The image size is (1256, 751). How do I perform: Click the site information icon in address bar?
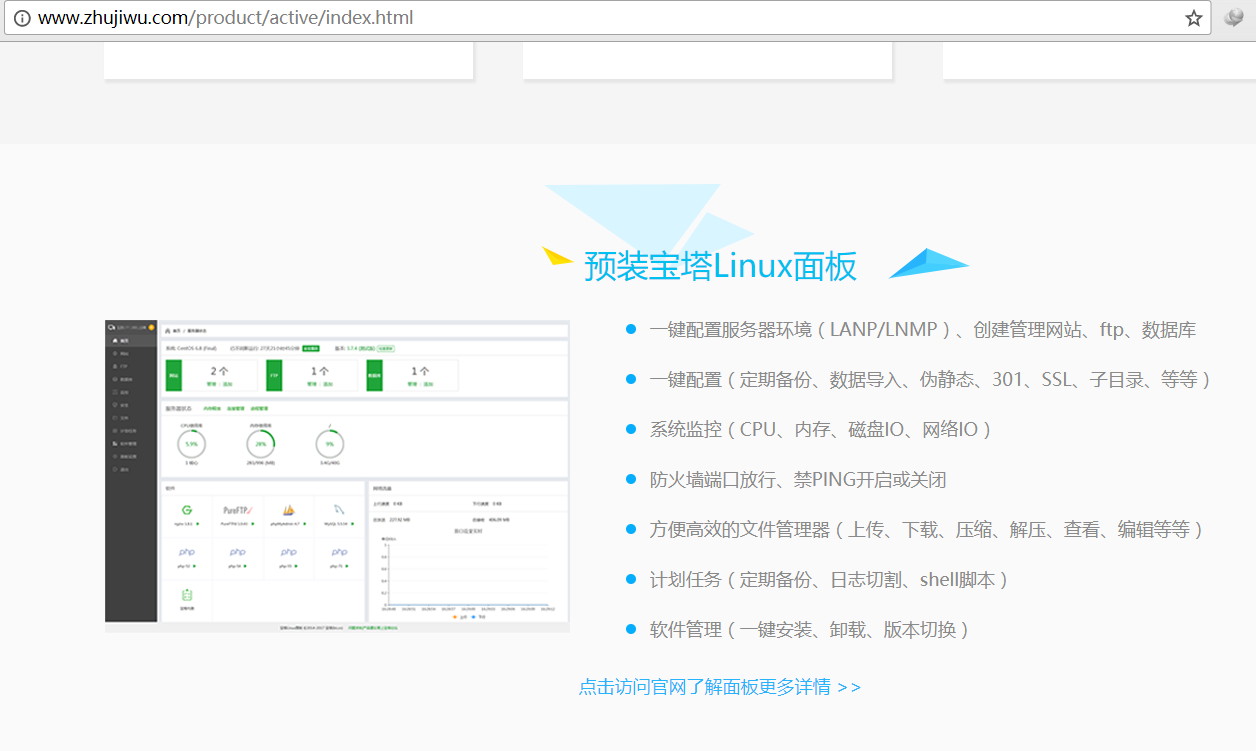(x=22, y=18)
